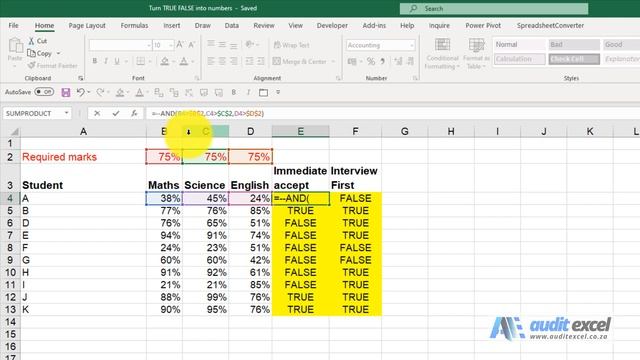The width and height of the screenshot is (640, 360).
Task: Click the Undo arrow in quick access
Action: click(x=80, y=92)
